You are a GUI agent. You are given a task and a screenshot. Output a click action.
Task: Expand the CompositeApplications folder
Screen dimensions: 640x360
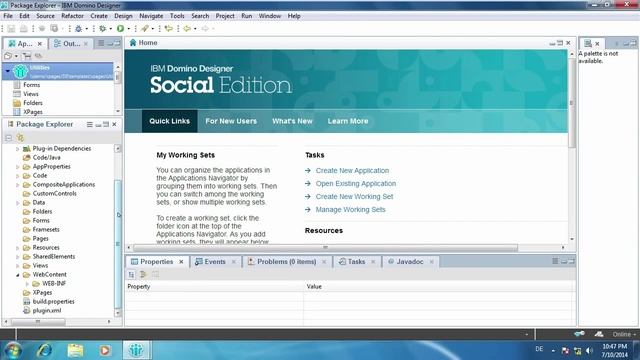pos(18,185)
